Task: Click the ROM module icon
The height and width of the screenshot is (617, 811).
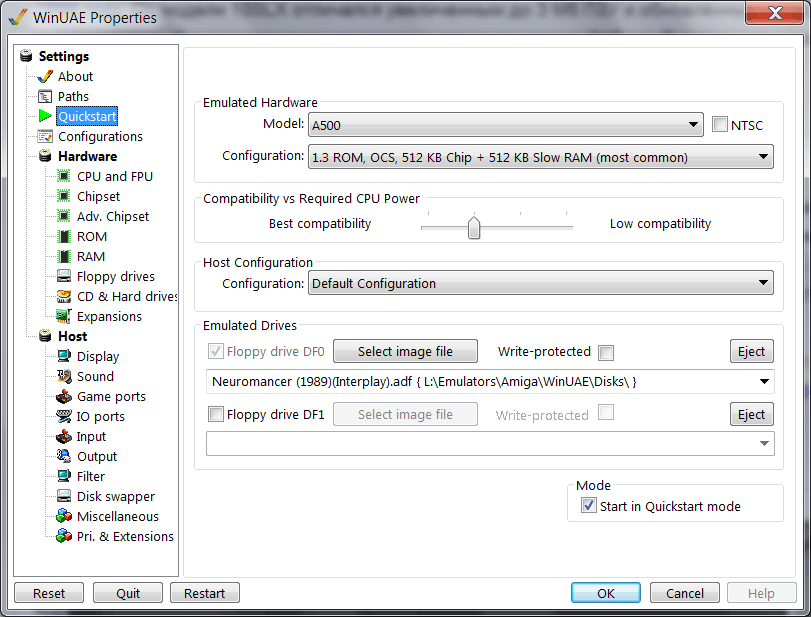Action: [64, 236]
